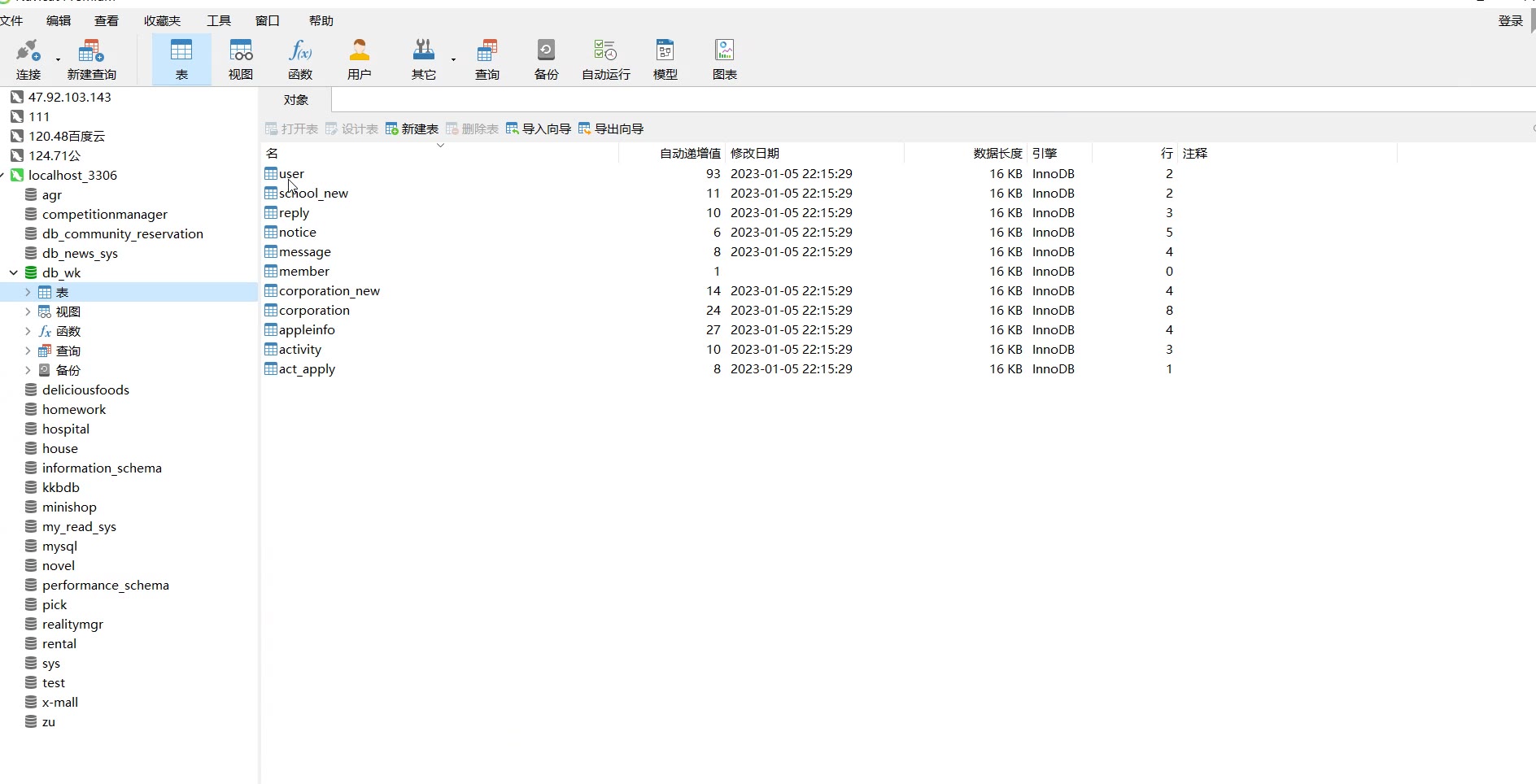
Task: Select the db_community_reservation database
Action: 123,233
